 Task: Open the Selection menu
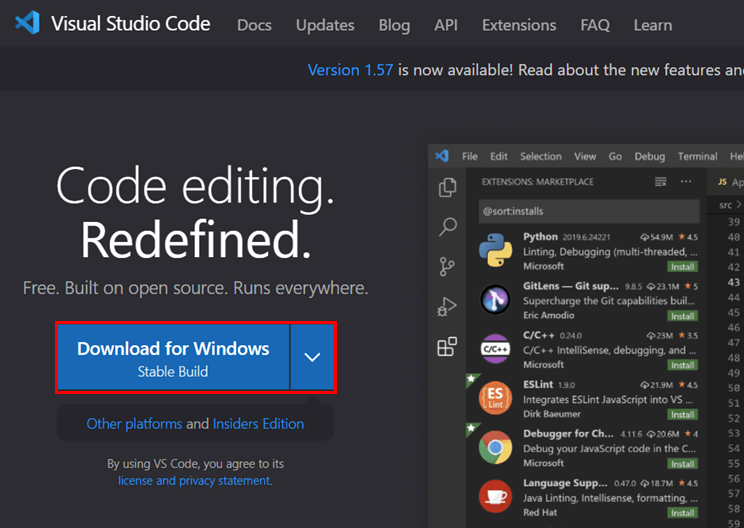(540, 157)
